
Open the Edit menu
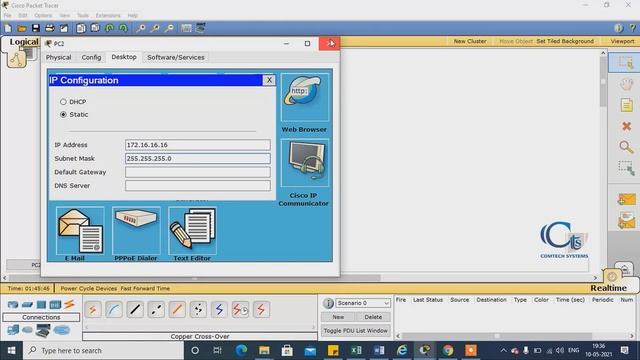23,16
